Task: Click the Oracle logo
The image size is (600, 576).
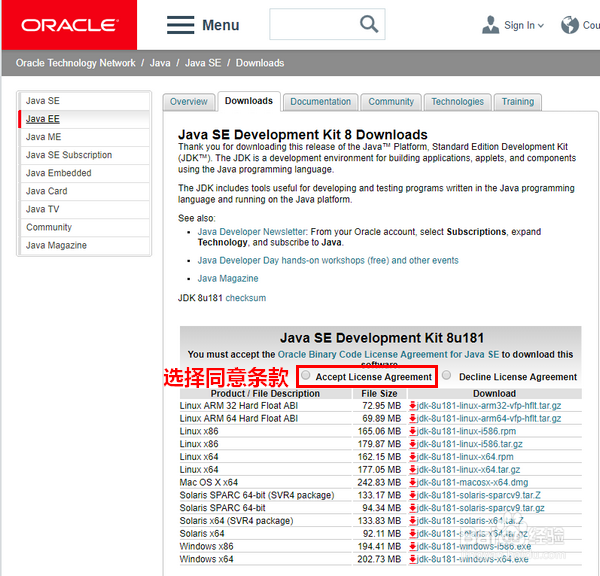Action: [69, 25]
